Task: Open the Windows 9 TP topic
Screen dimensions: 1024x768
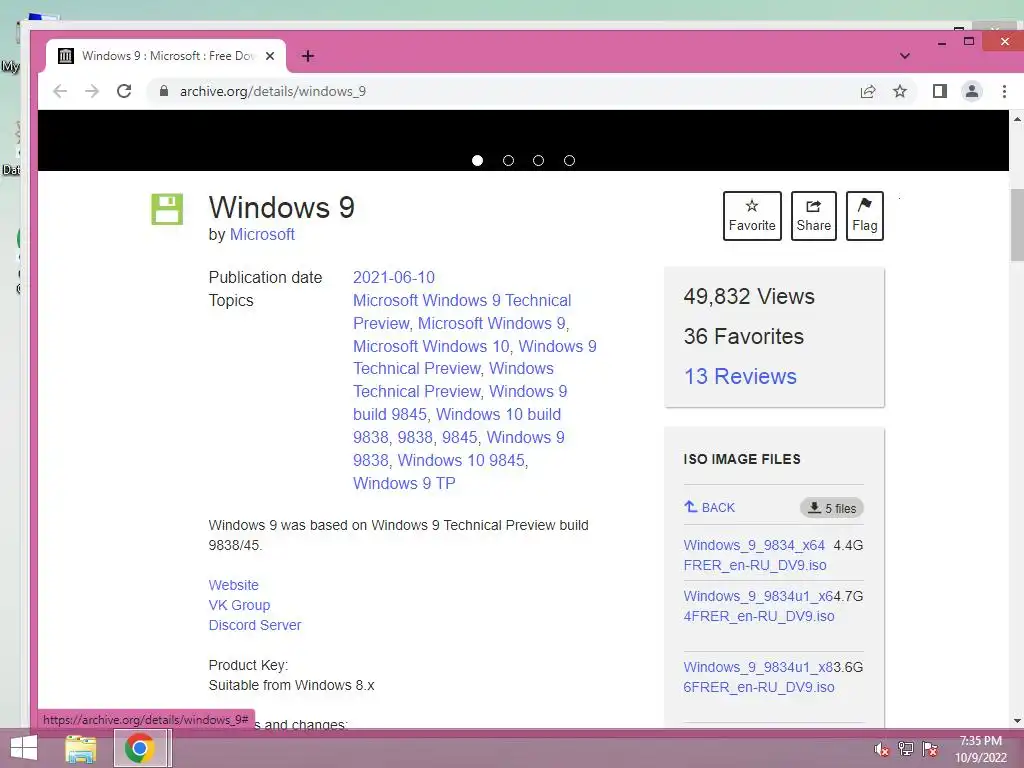Action: [404, 483]
